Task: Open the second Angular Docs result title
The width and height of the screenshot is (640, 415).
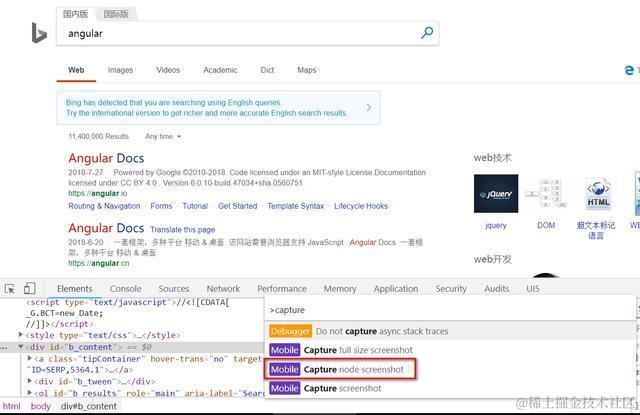Action: coord(106,228)
